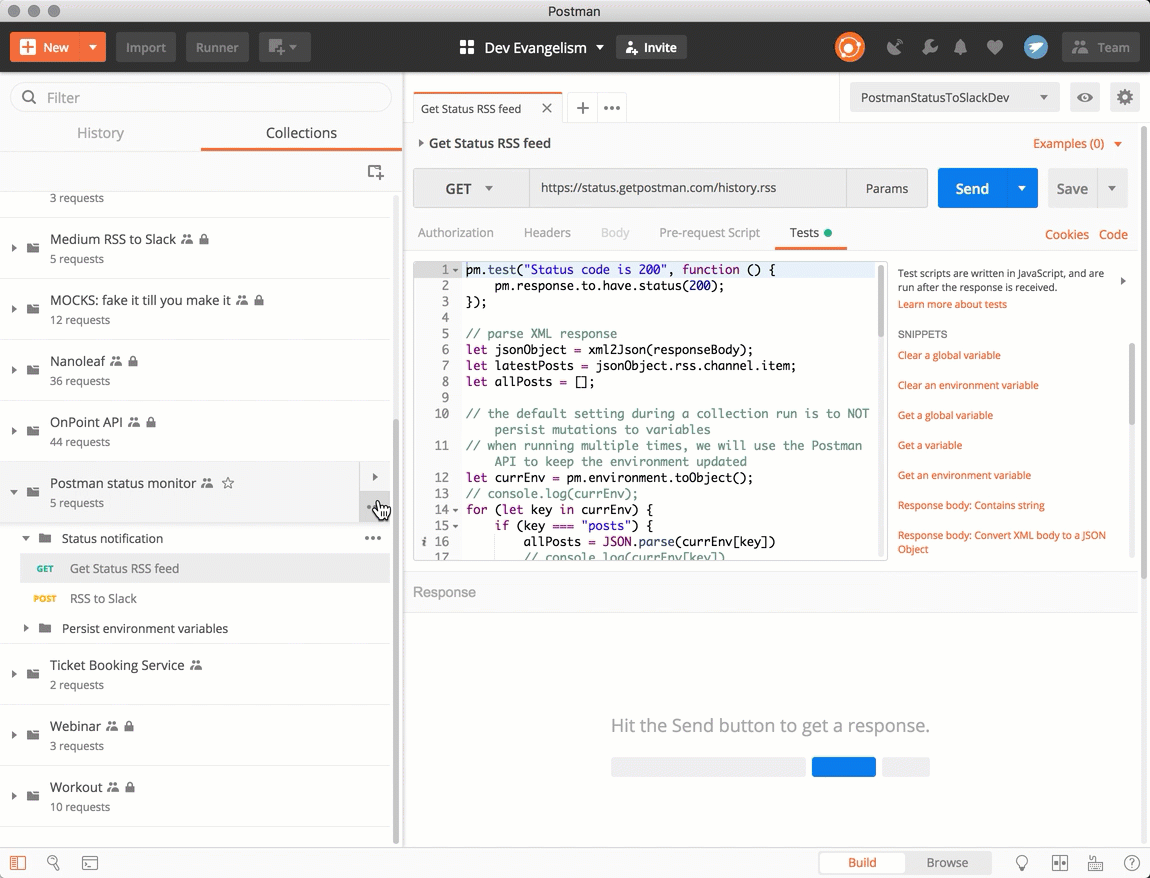Open the help question-mark icon
This screenshot has height=878, width=1150.
pyautogui.click(x=1132, y=863)
